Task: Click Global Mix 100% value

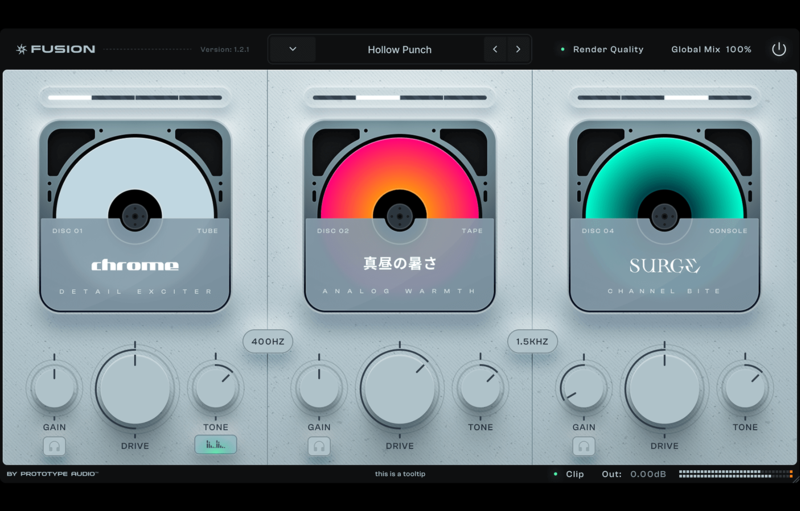Action: (x=738, y=49)
